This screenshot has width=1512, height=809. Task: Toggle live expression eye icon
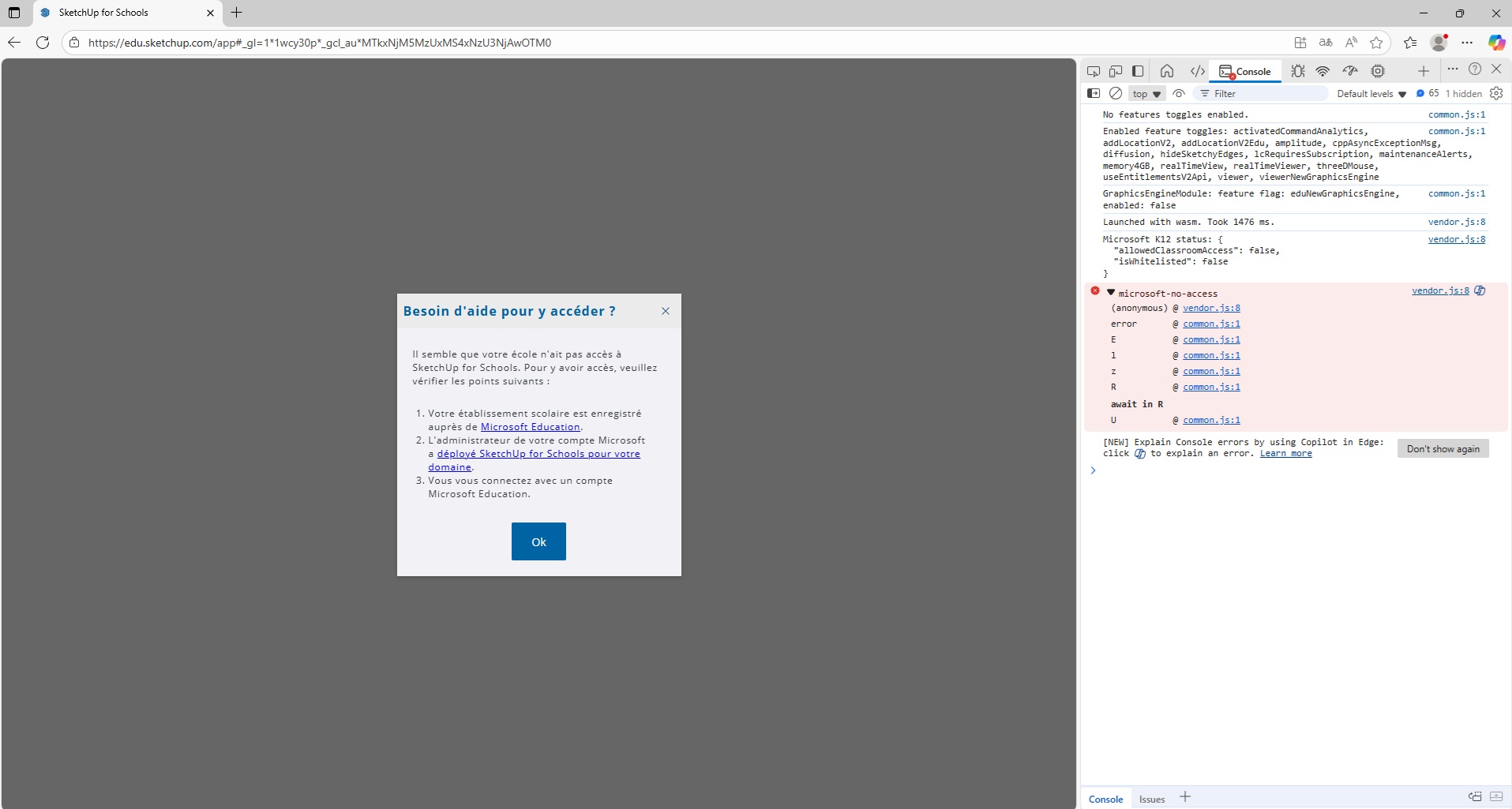pyautogui.click(x=1179, y=93)
